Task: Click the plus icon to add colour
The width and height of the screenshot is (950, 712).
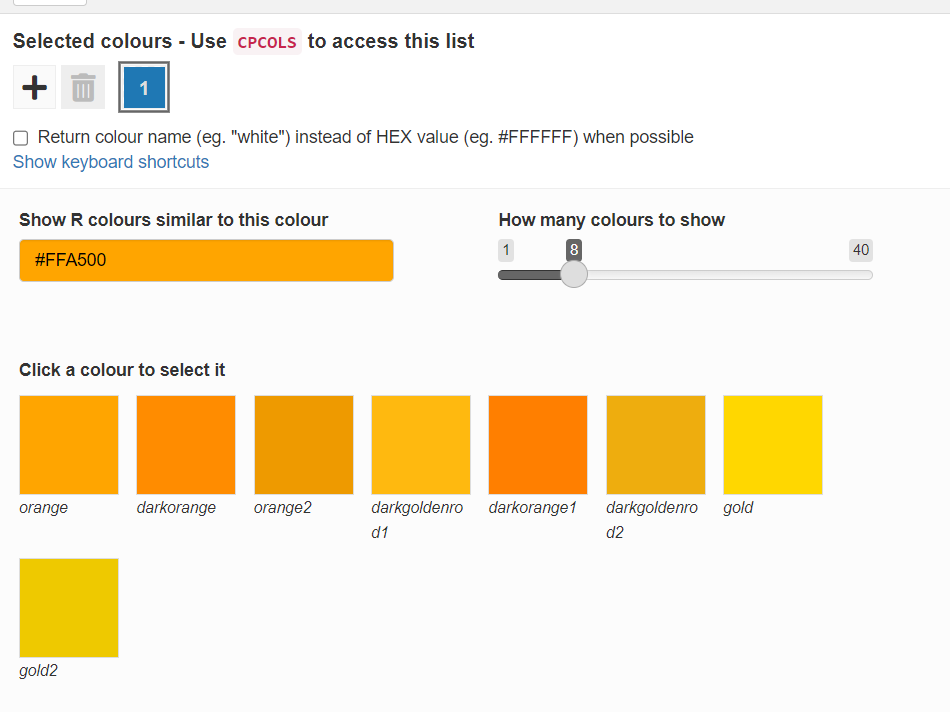Action: [35, 88]
